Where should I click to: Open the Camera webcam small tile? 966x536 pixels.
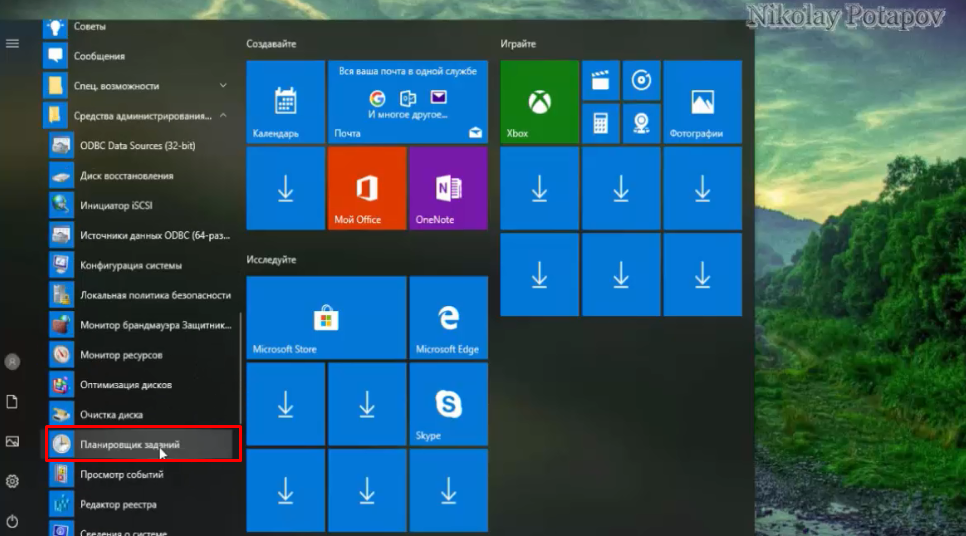641,124
